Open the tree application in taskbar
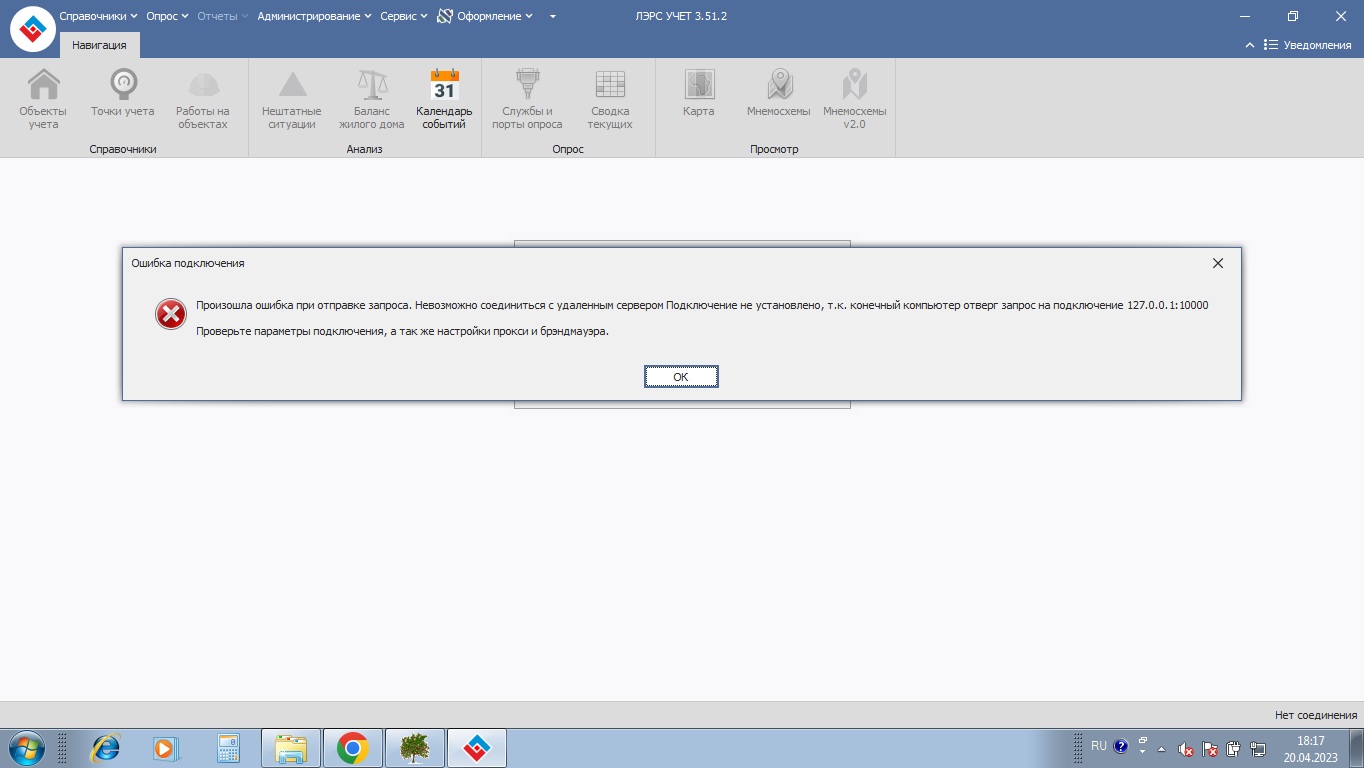This screenshot has width=1364, height=768. point(415,748)
